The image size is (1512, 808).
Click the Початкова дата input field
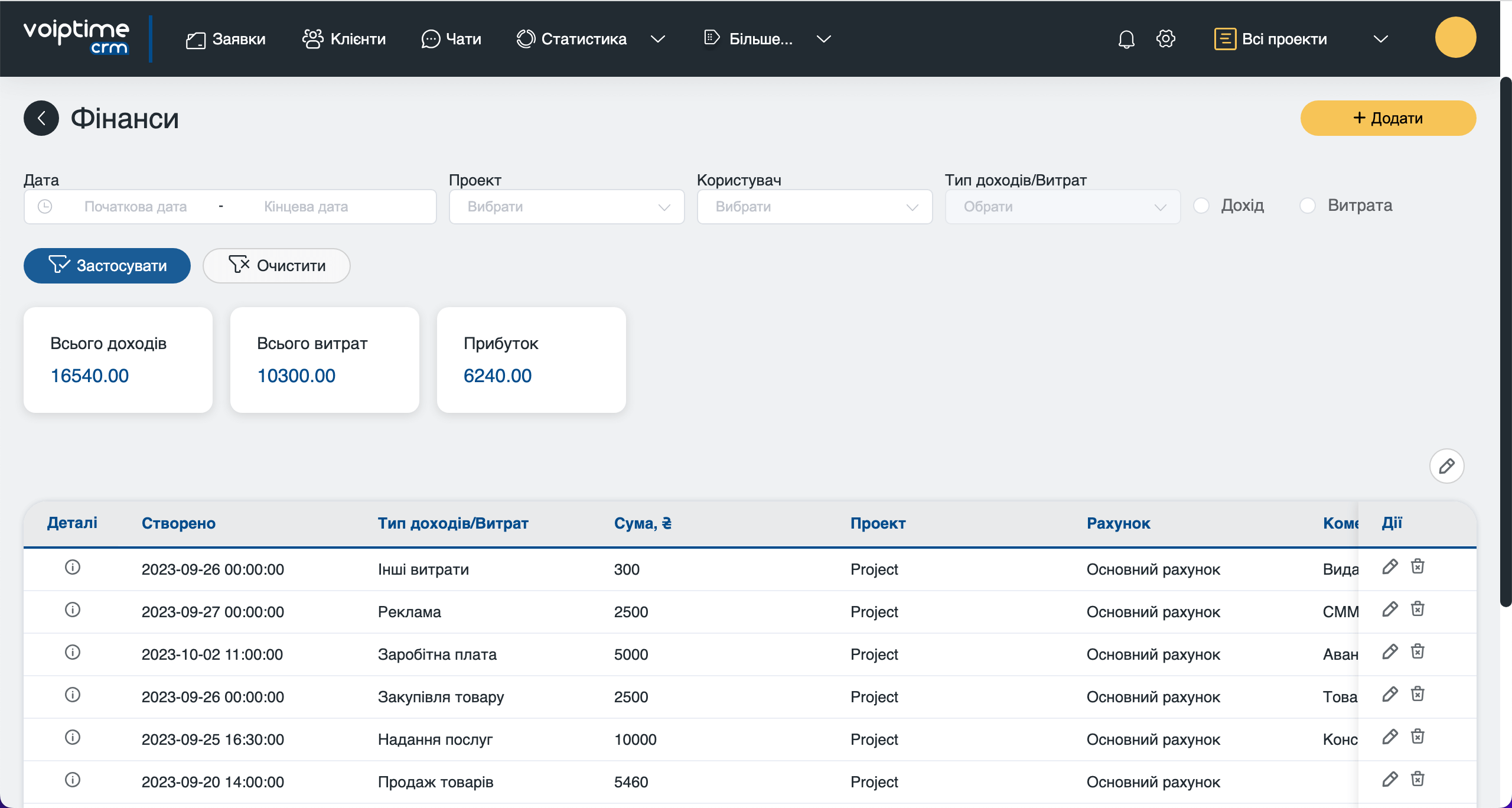(x=135, y=207)
